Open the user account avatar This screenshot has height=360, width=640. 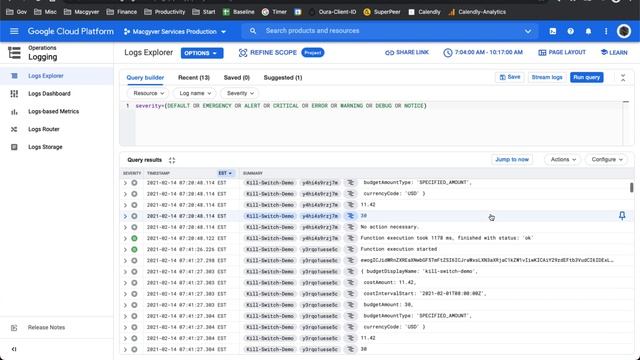point(624,31)
